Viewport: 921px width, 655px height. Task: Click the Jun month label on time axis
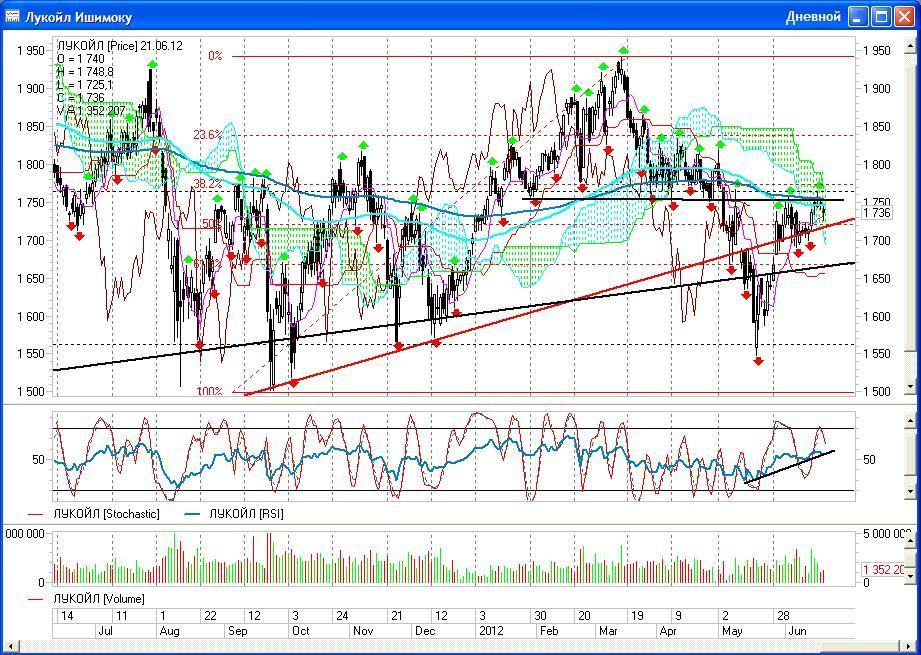point(797,631)
